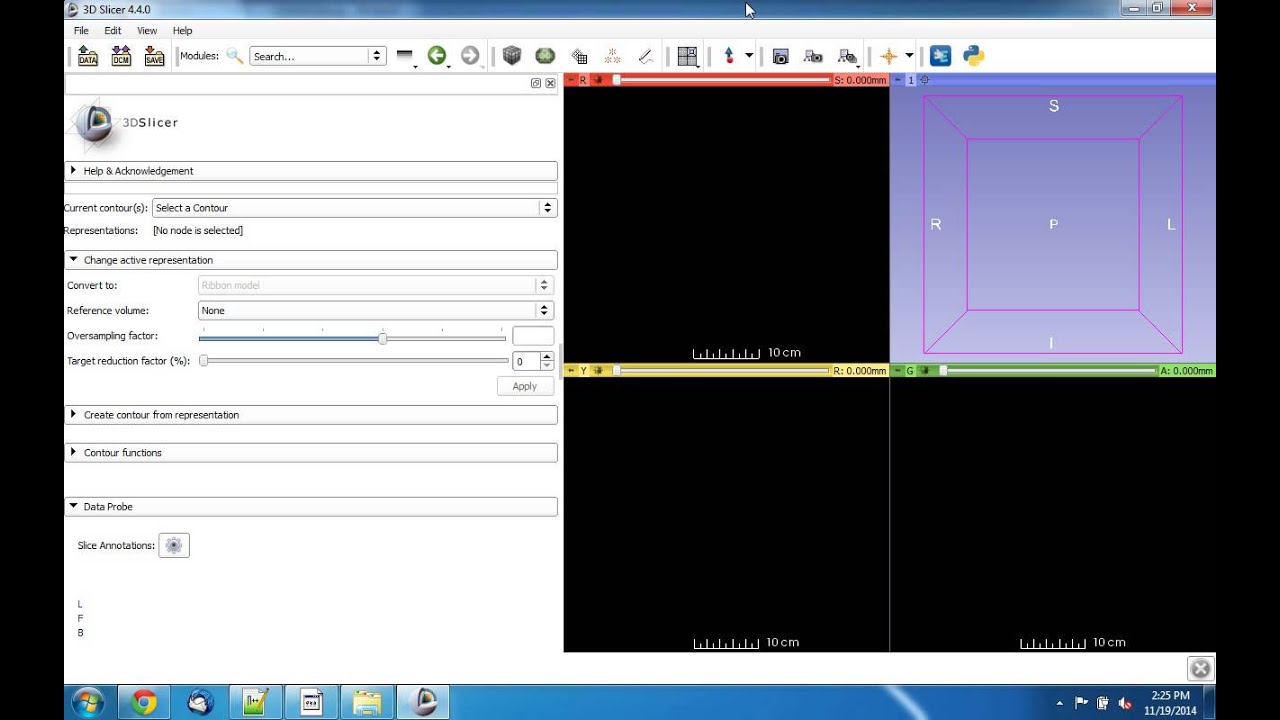Open the Windows Start menu

coord(87,702)
